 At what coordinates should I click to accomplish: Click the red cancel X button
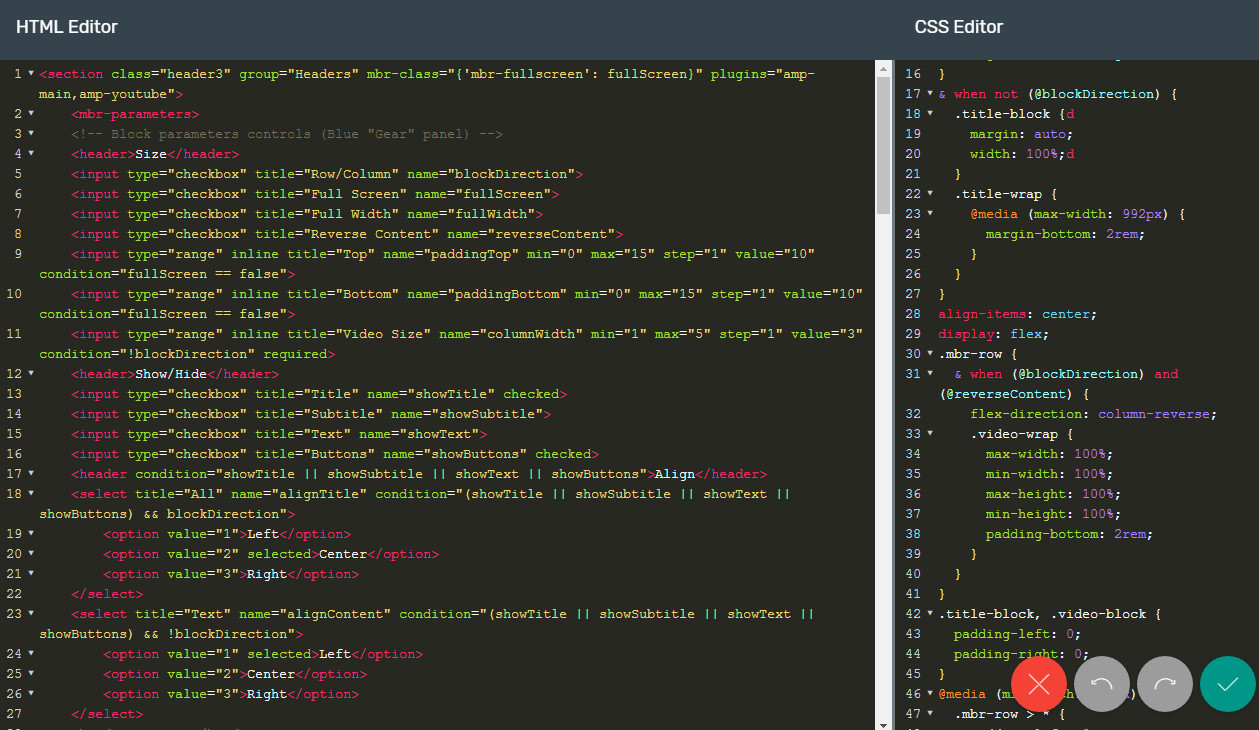(1039, 684)
